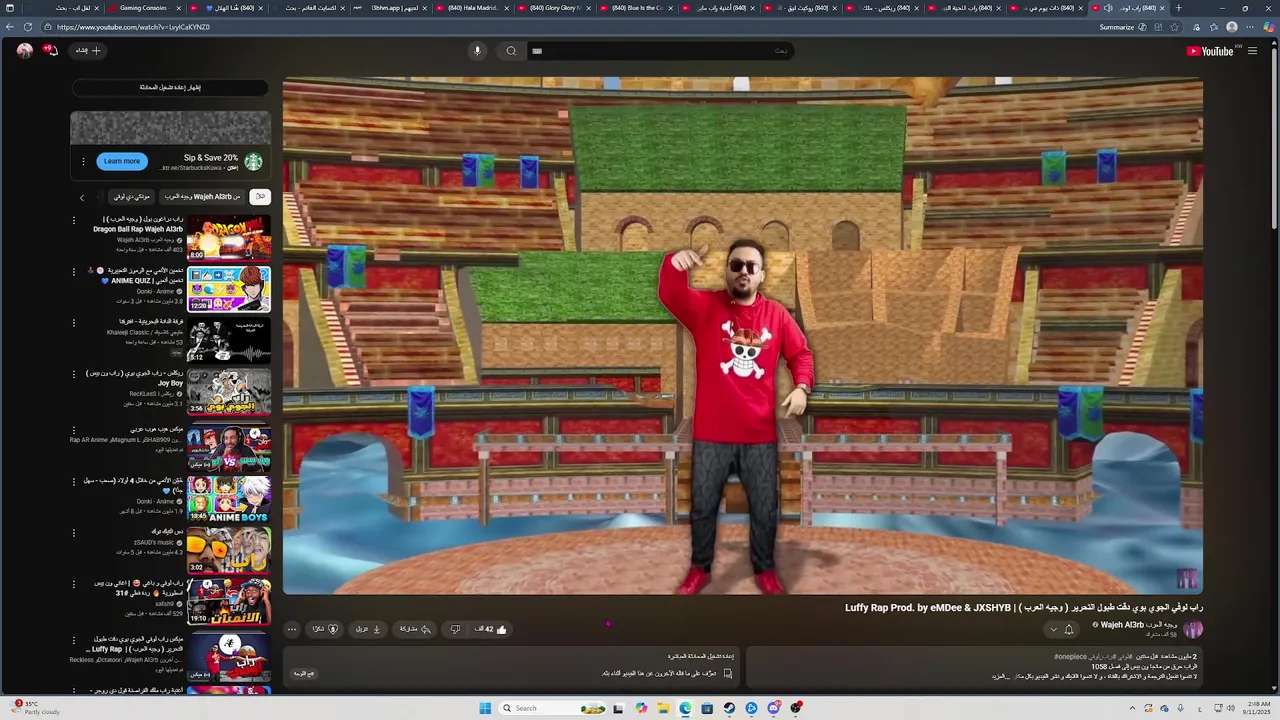1280x720 pixels.
Task: Open the Joy Boy rap video thumbnail
Action: (229, 392)
